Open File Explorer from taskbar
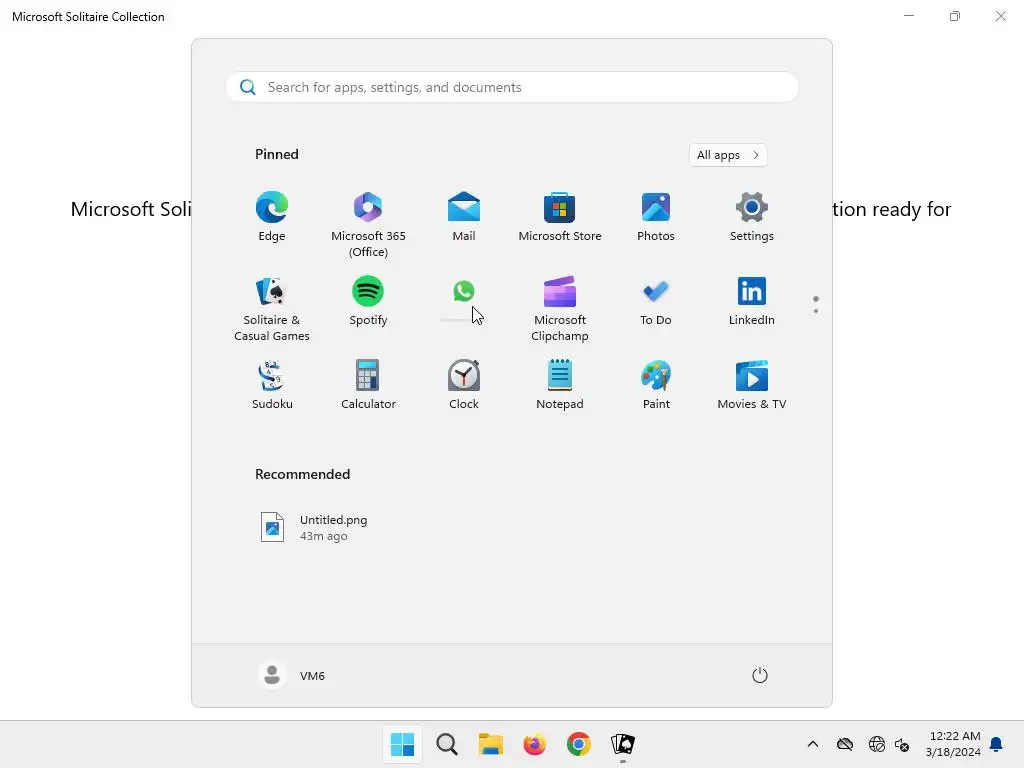The width and height of the screenshot is (1024, 768). point(490,744)
